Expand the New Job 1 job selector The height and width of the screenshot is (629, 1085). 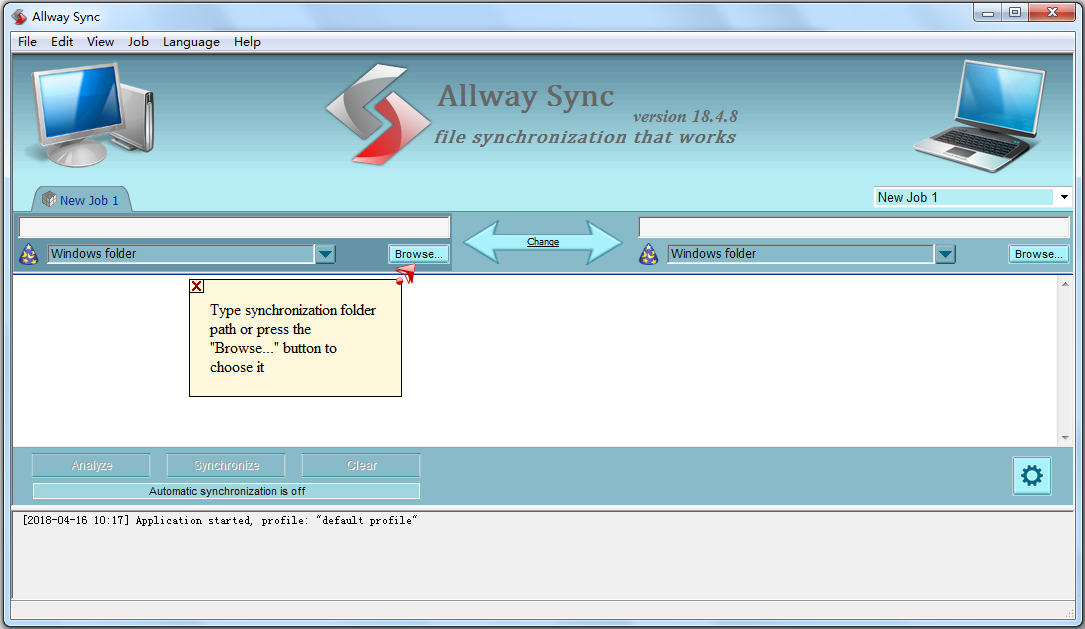click(x=1063, y=196)
